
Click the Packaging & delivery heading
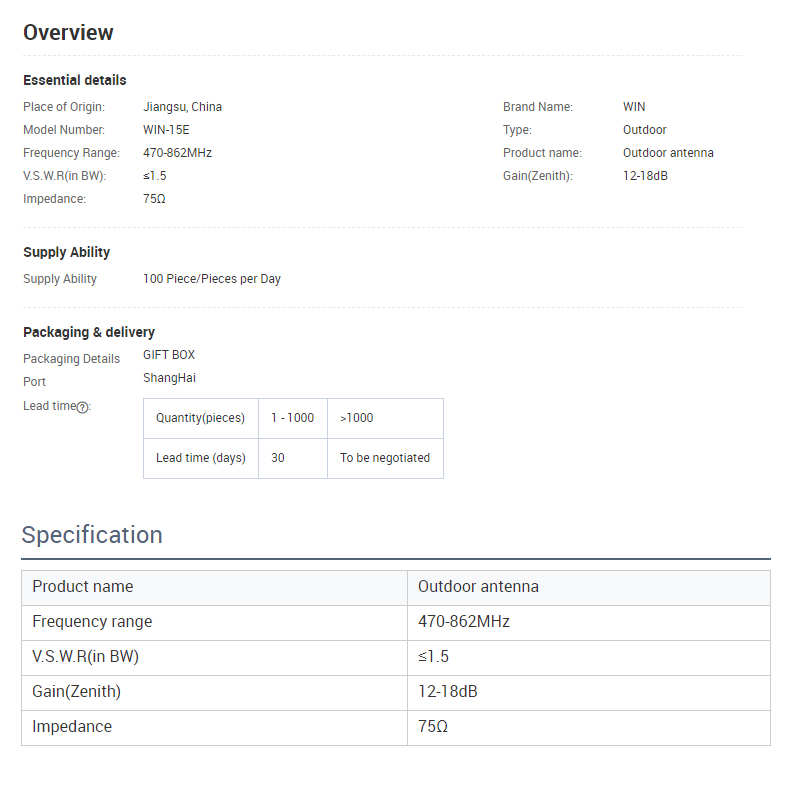pos(89,332)
